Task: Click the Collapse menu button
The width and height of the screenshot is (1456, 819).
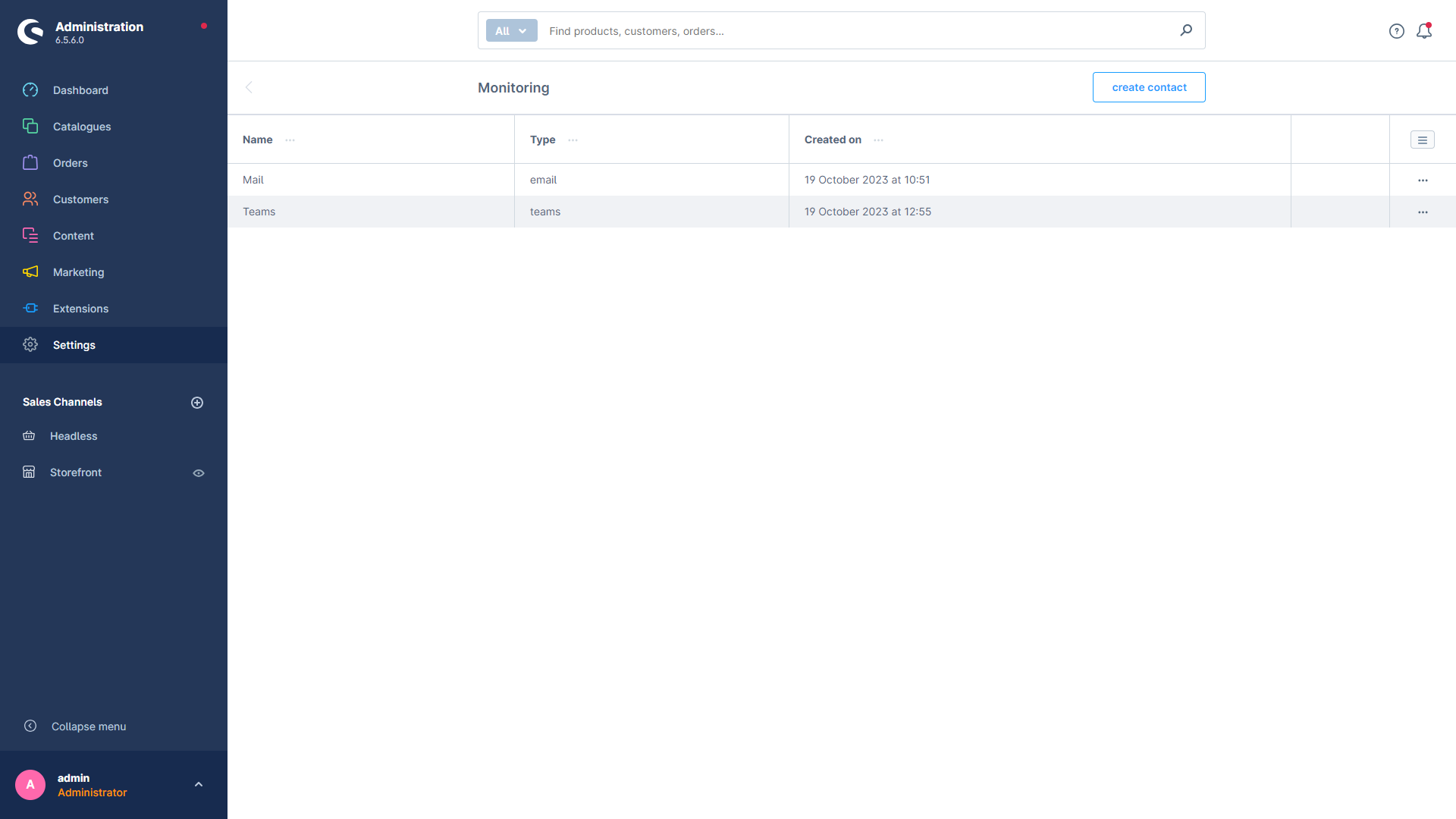Action: 89,726
